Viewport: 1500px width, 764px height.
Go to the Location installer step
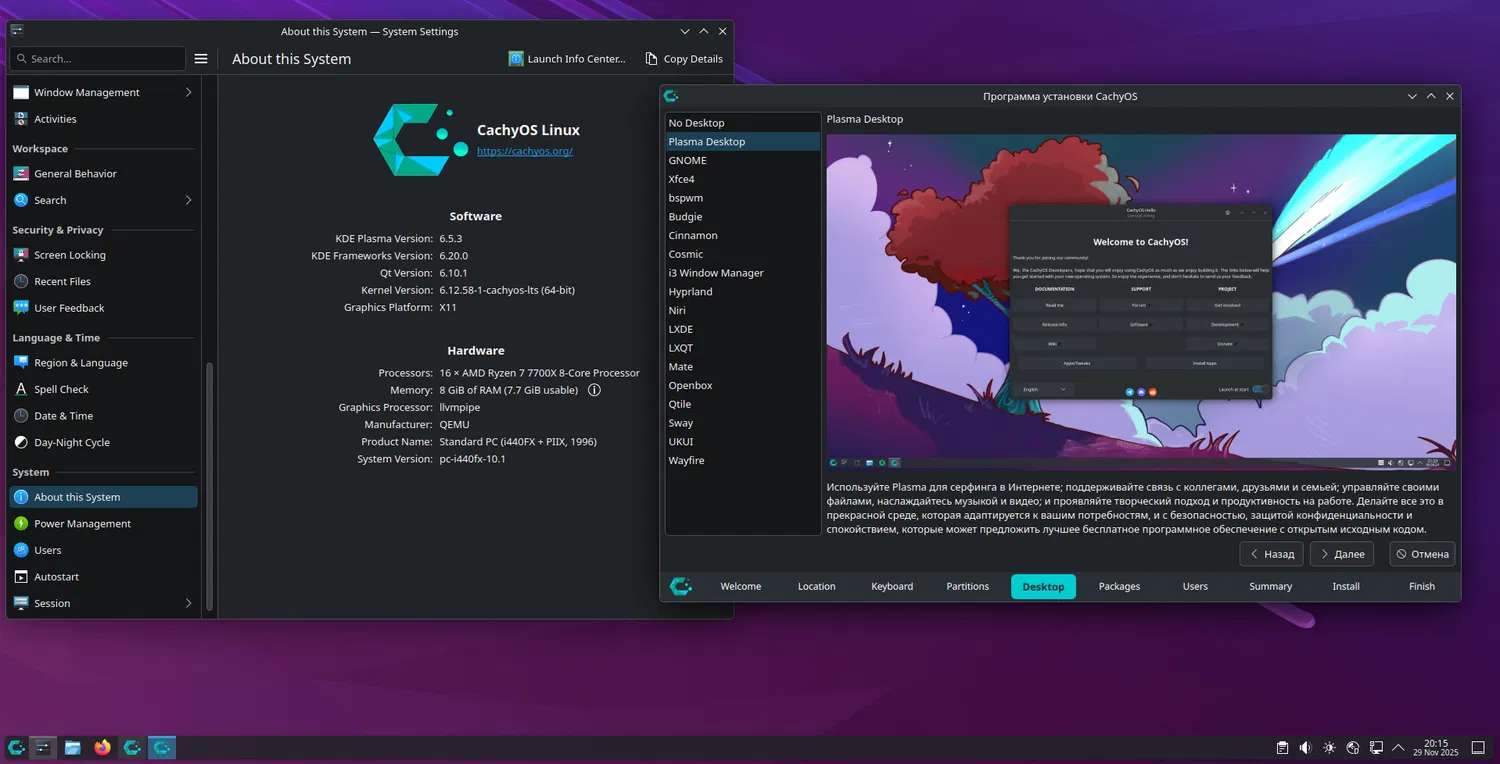tap(816, 587)
